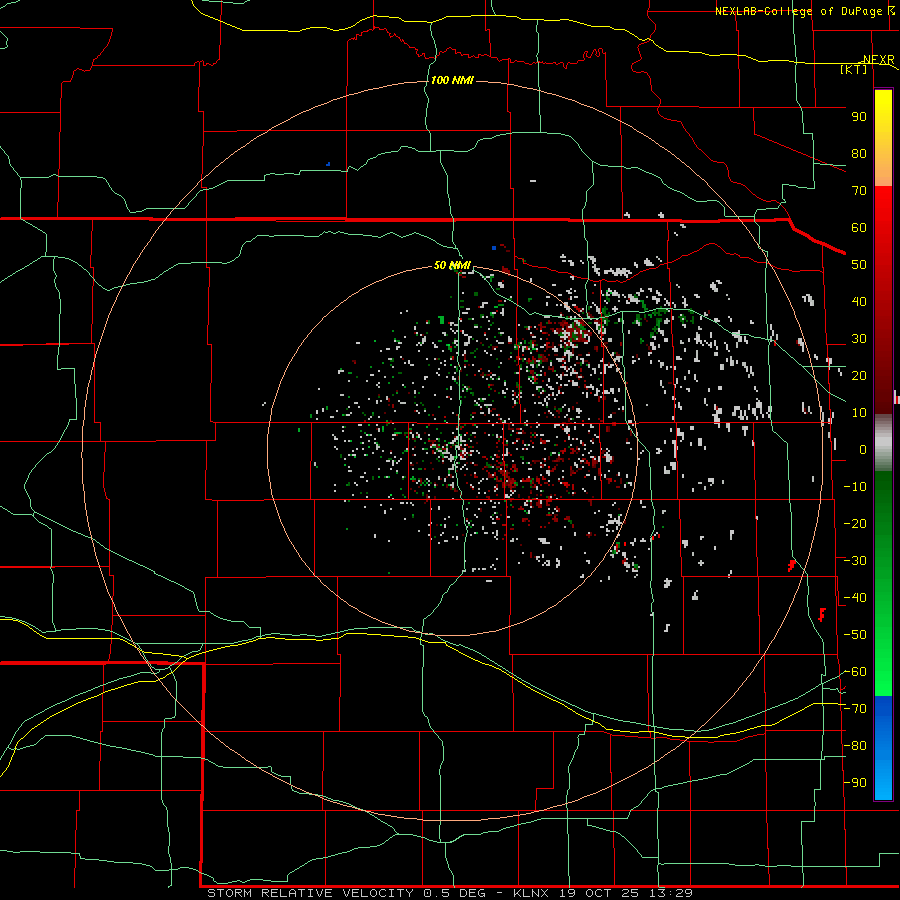The height and width of the screenshot is (900, 900).
Task: Click the Storm Relative Velocity caption at the bottom
Action: coord(450,893)
